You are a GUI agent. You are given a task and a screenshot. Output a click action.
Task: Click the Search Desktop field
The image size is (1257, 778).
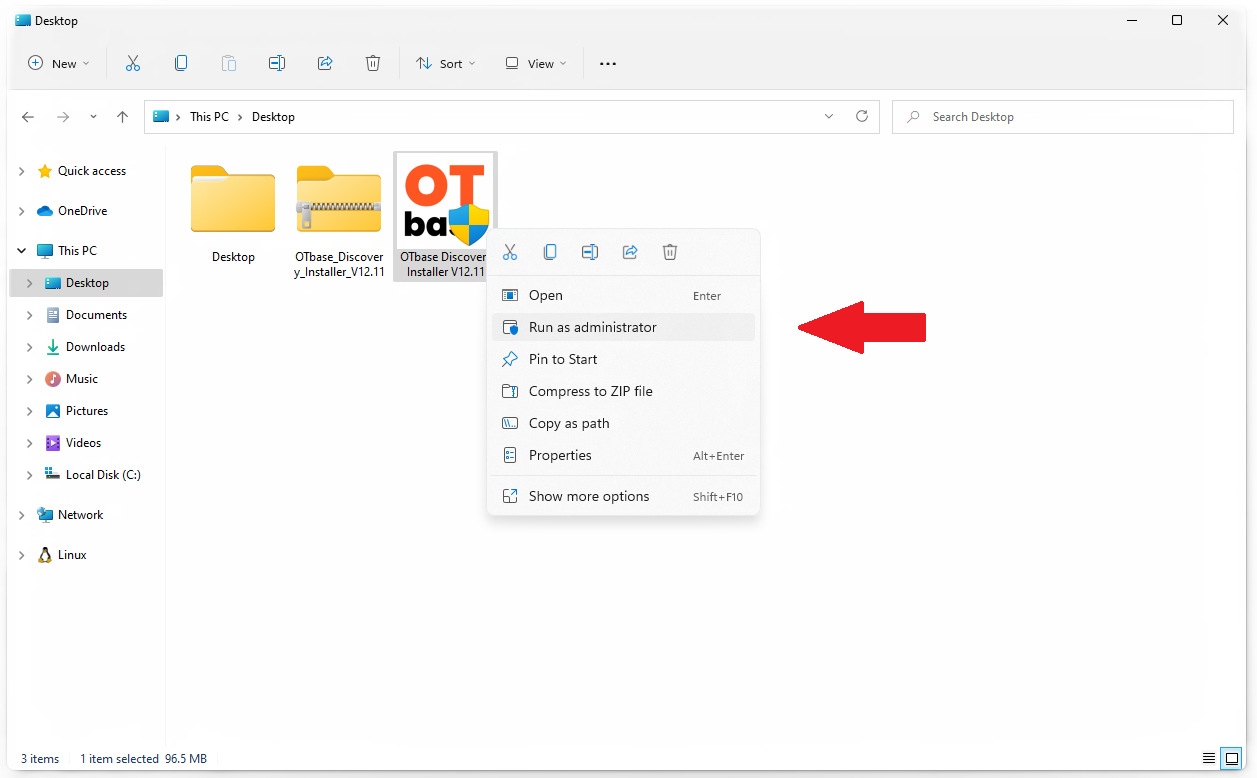(x=1062, y=117)
